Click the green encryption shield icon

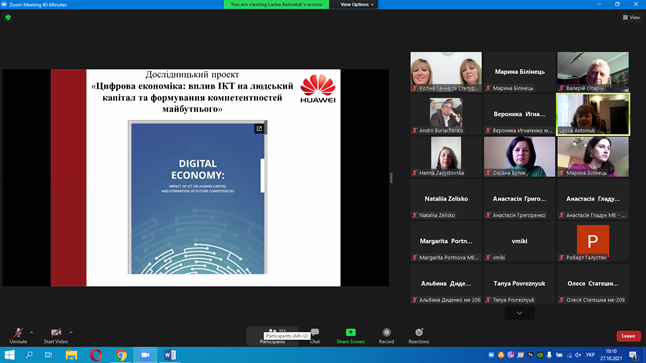point(8,17)
